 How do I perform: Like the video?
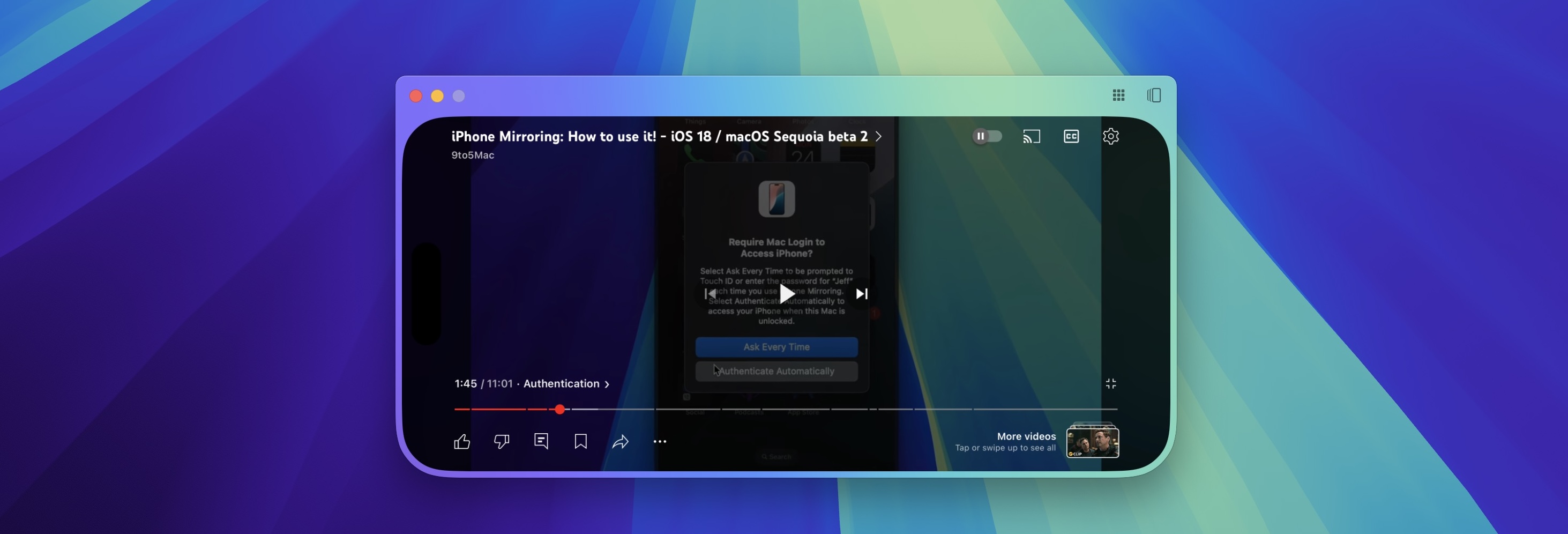[x=462, y=441]
